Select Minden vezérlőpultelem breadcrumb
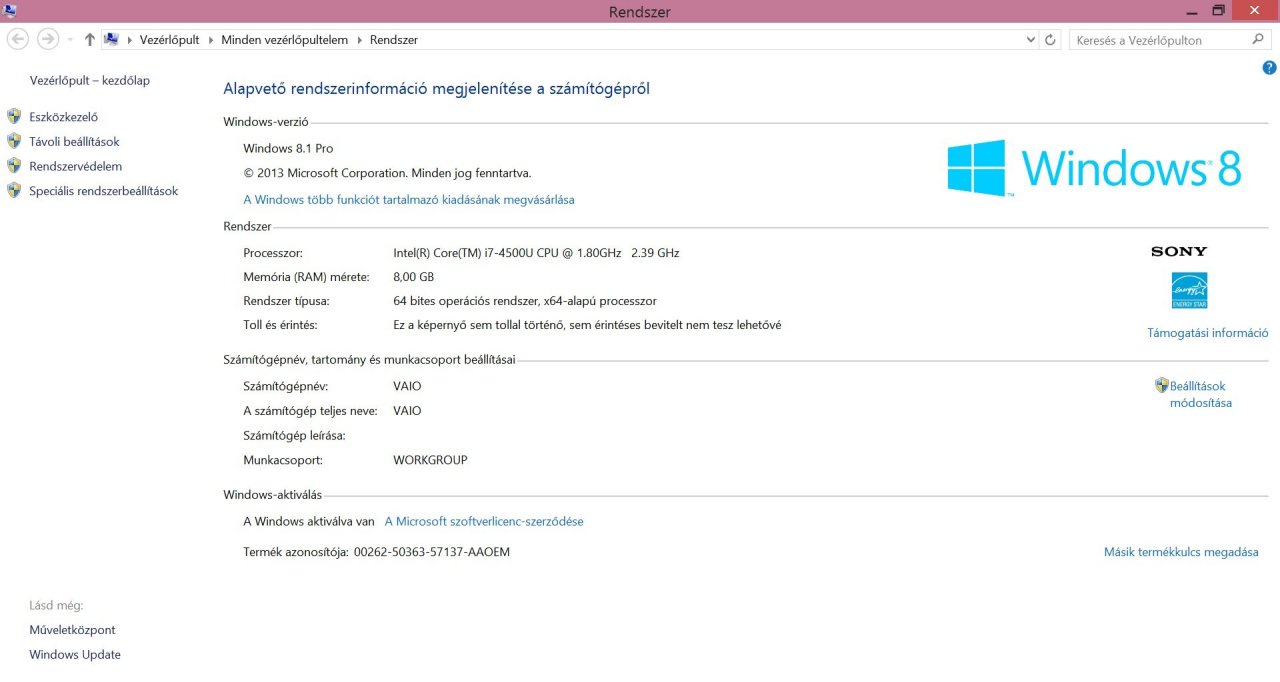This screenshot has height=682, width=1280. click(x=285, y=40)
